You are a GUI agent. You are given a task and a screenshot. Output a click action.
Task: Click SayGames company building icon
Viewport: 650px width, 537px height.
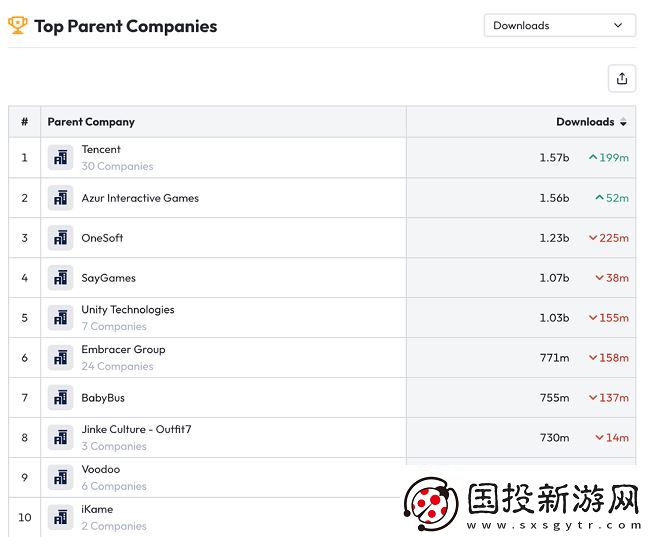tap(61, 278)
